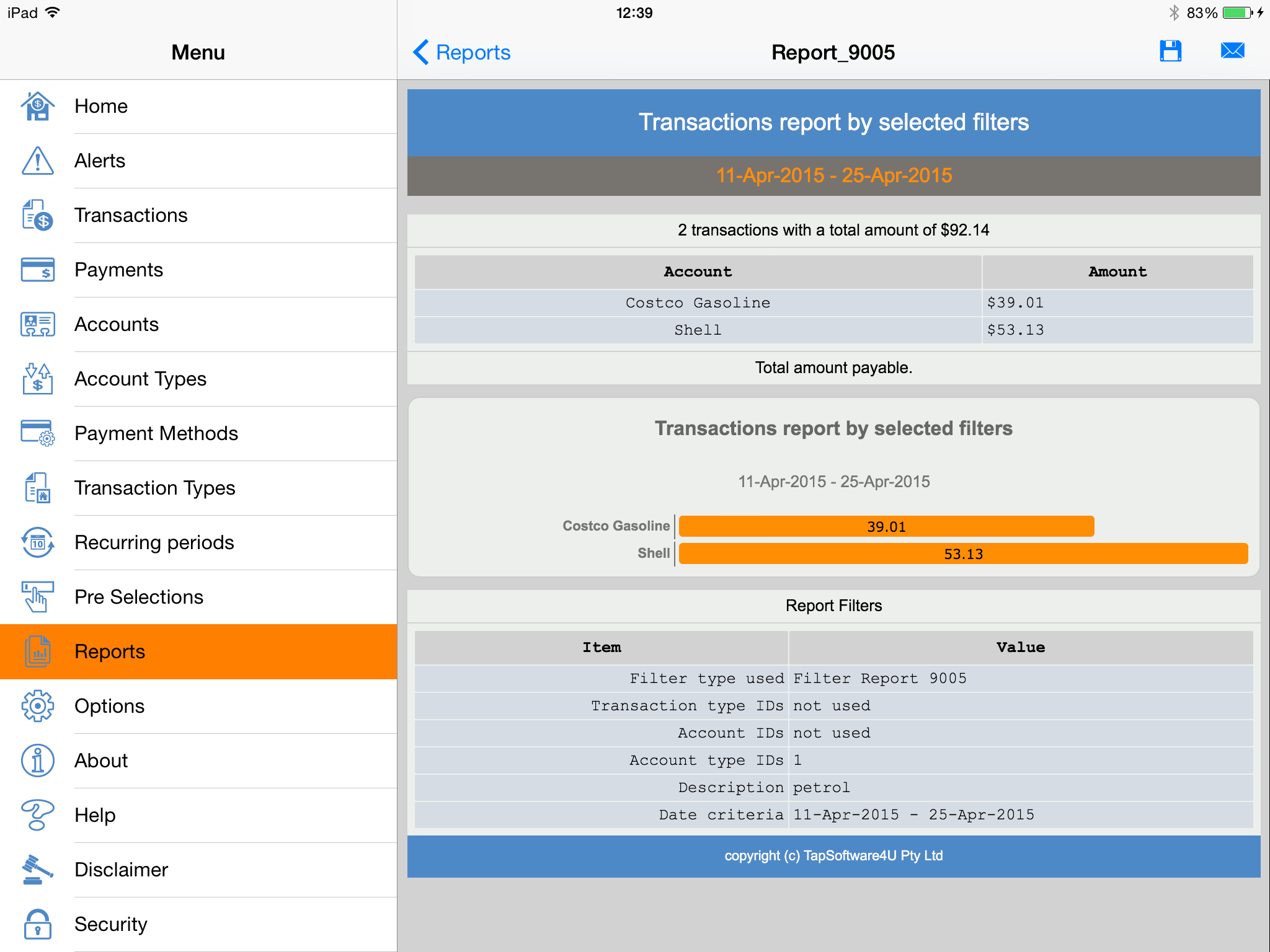Click the About info icon
The width and height of the screenshot is (1270, 952).
[x=38, y=760]
